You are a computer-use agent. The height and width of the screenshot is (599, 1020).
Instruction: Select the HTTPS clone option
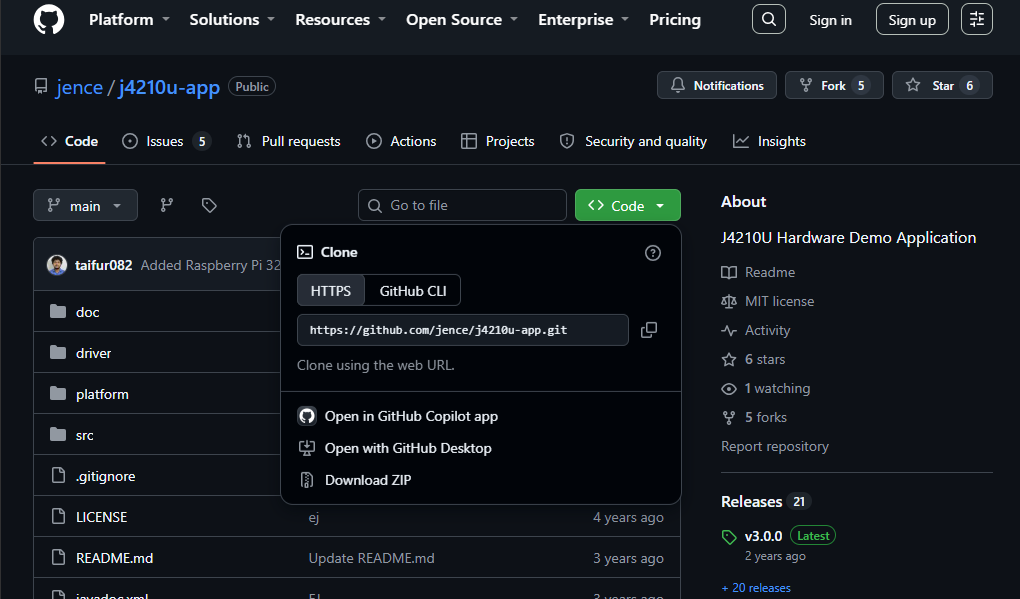pos(330,291)
